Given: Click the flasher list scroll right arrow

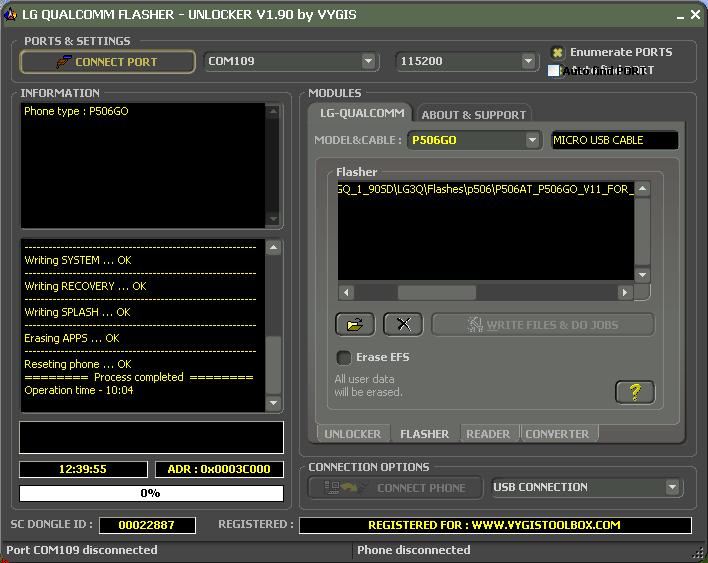Looking at the screenshot, I should [x=625, y=293].
